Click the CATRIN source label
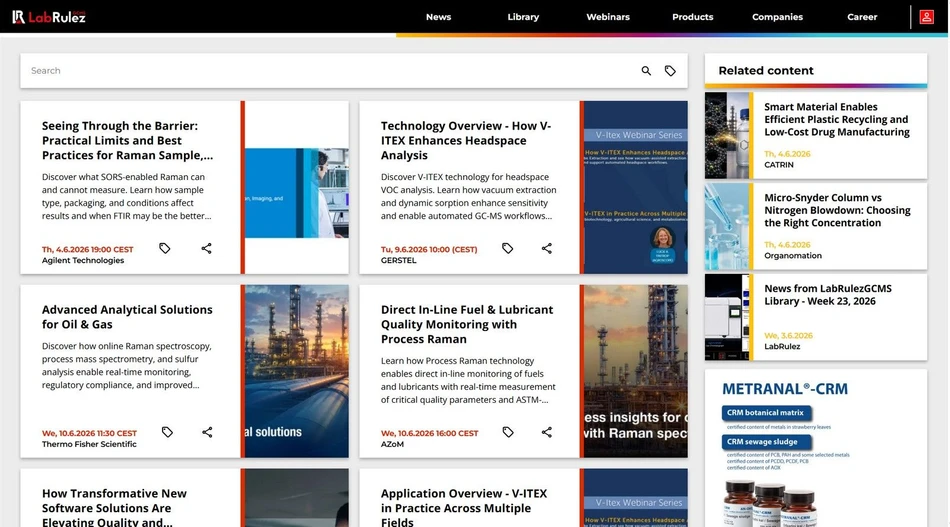Viewport: 950px width, 527px height. 779,165
